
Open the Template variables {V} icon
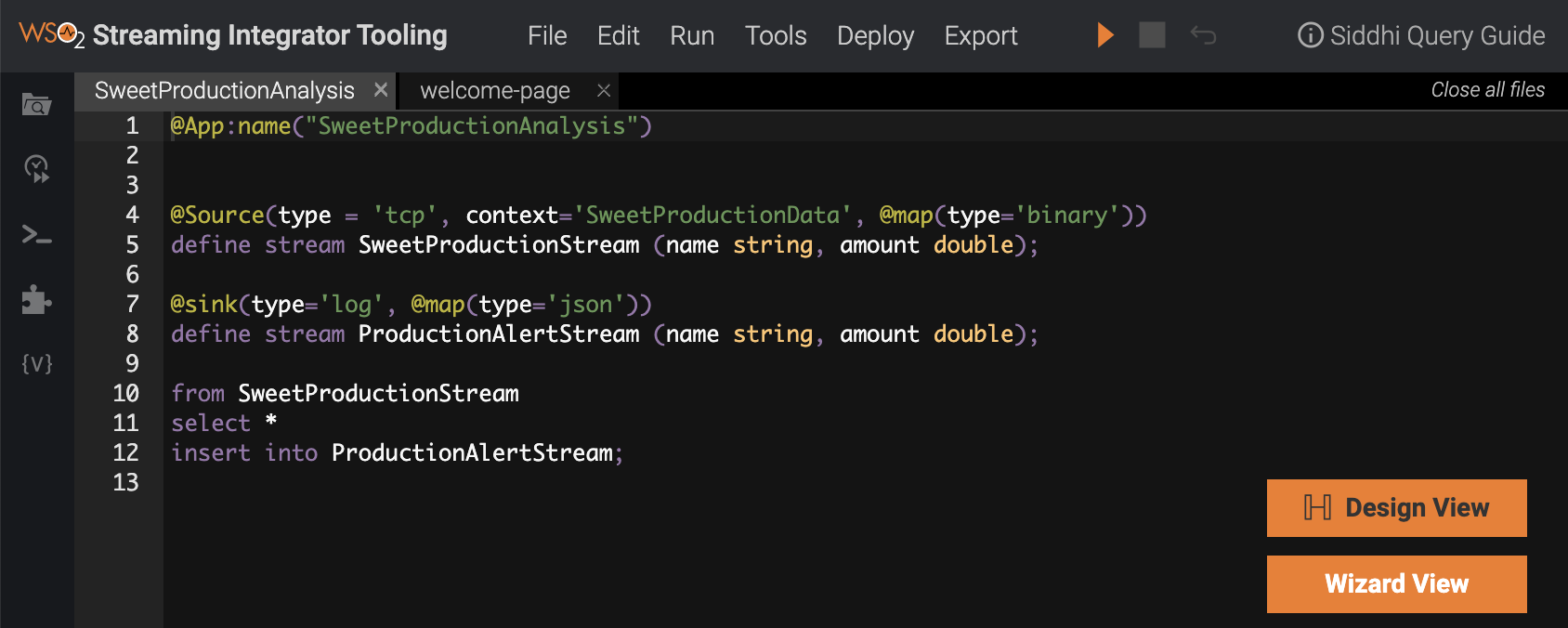pos(37,363)
